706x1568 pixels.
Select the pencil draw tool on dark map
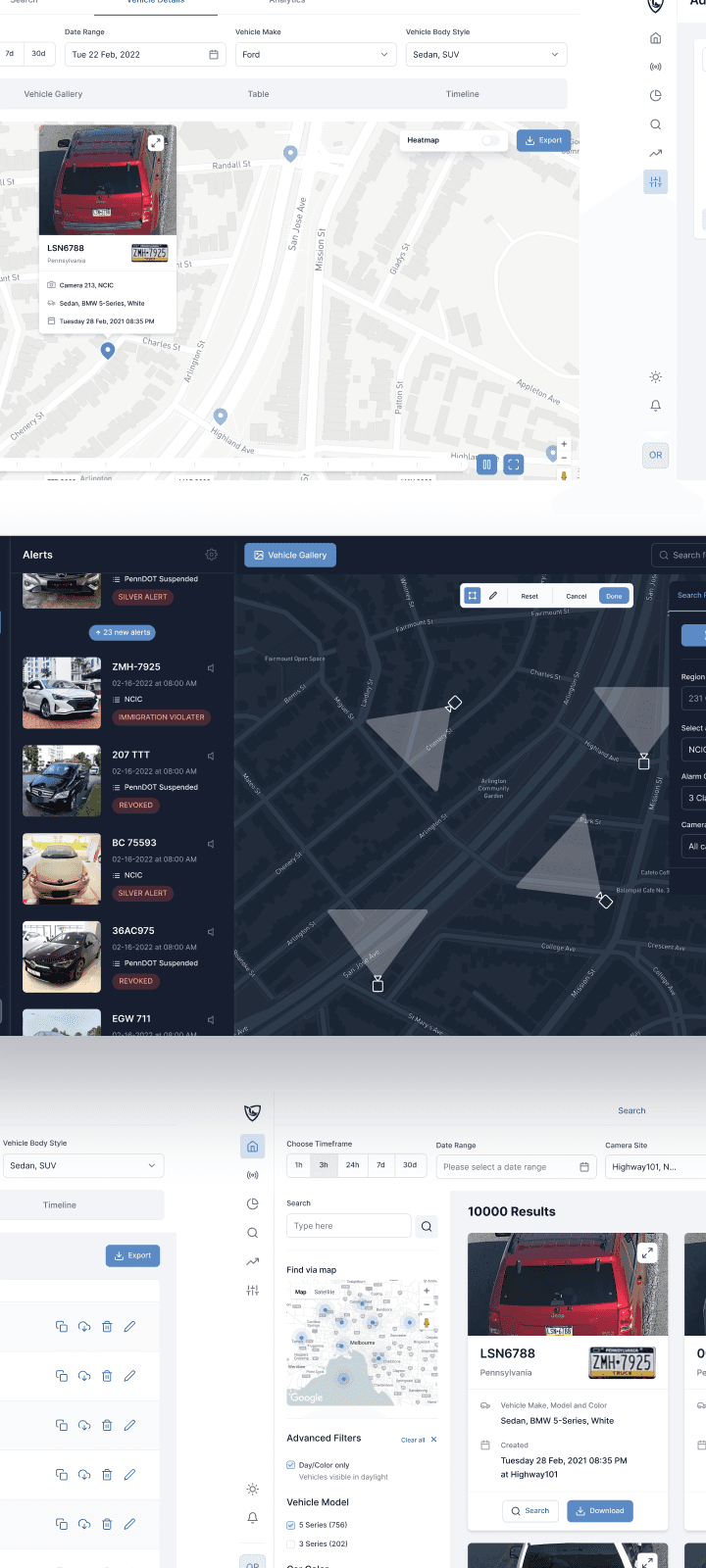click(493, 595)
